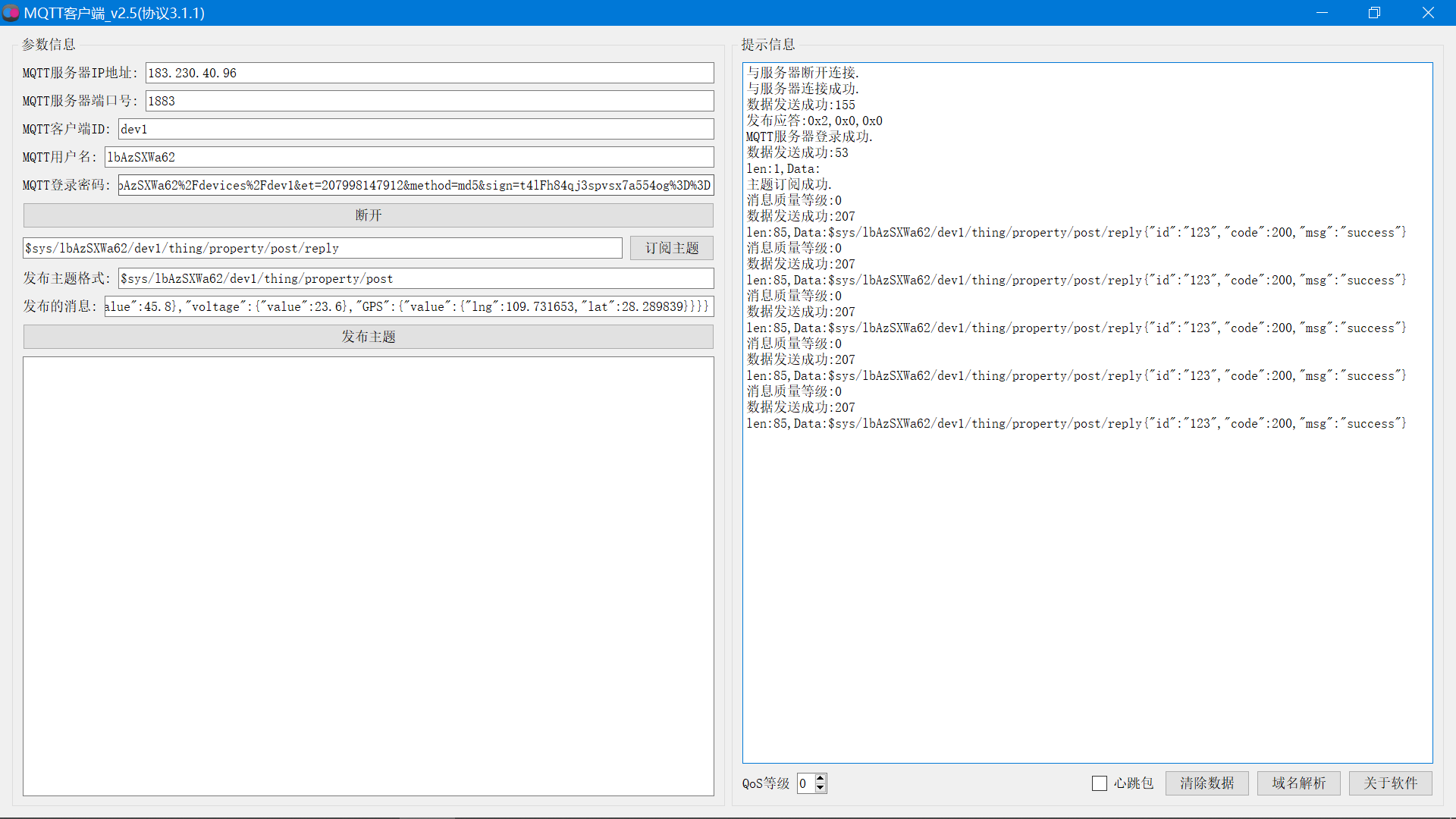
Task: Close the MQTT client window
Action: point(1428,13)
